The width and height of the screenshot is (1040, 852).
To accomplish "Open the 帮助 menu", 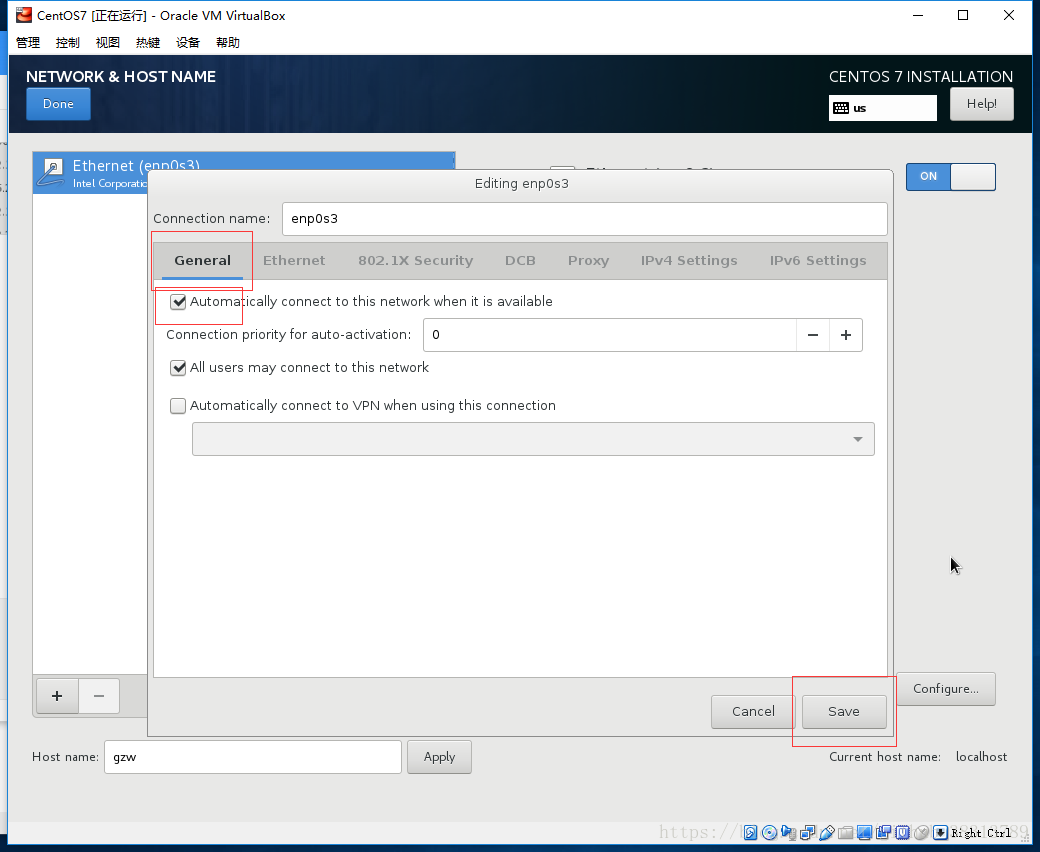I will [x=228, y=42].
